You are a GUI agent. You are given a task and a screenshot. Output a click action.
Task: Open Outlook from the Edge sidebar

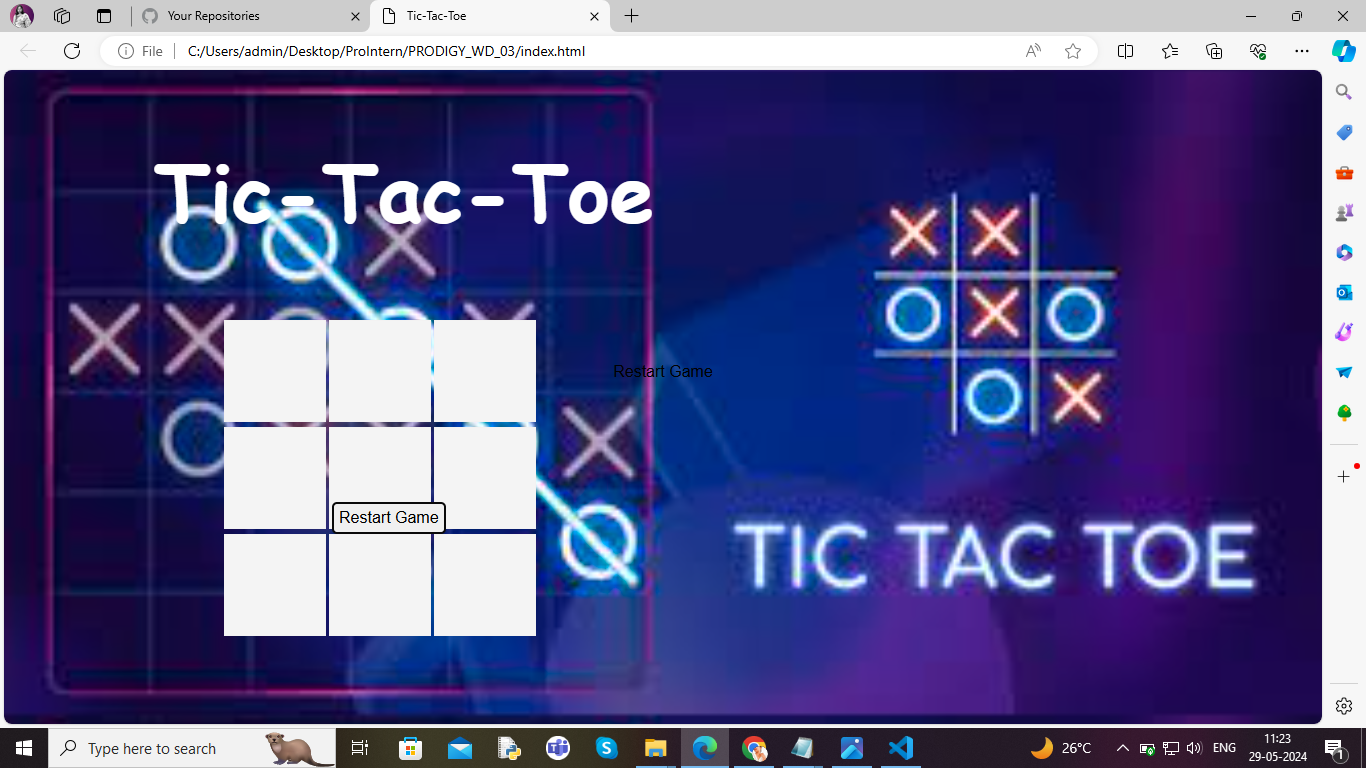click(x=1344, y=292)
